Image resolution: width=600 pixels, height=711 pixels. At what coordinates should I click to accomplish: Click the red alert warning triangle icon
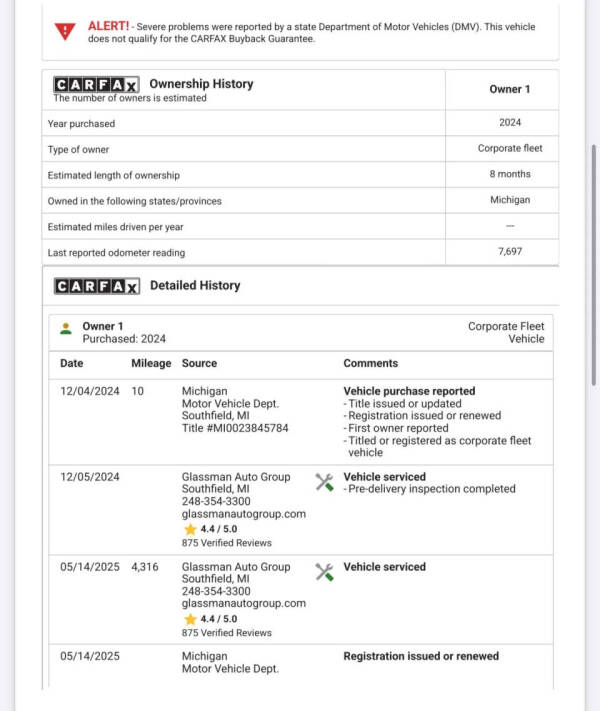coord(67,31)
